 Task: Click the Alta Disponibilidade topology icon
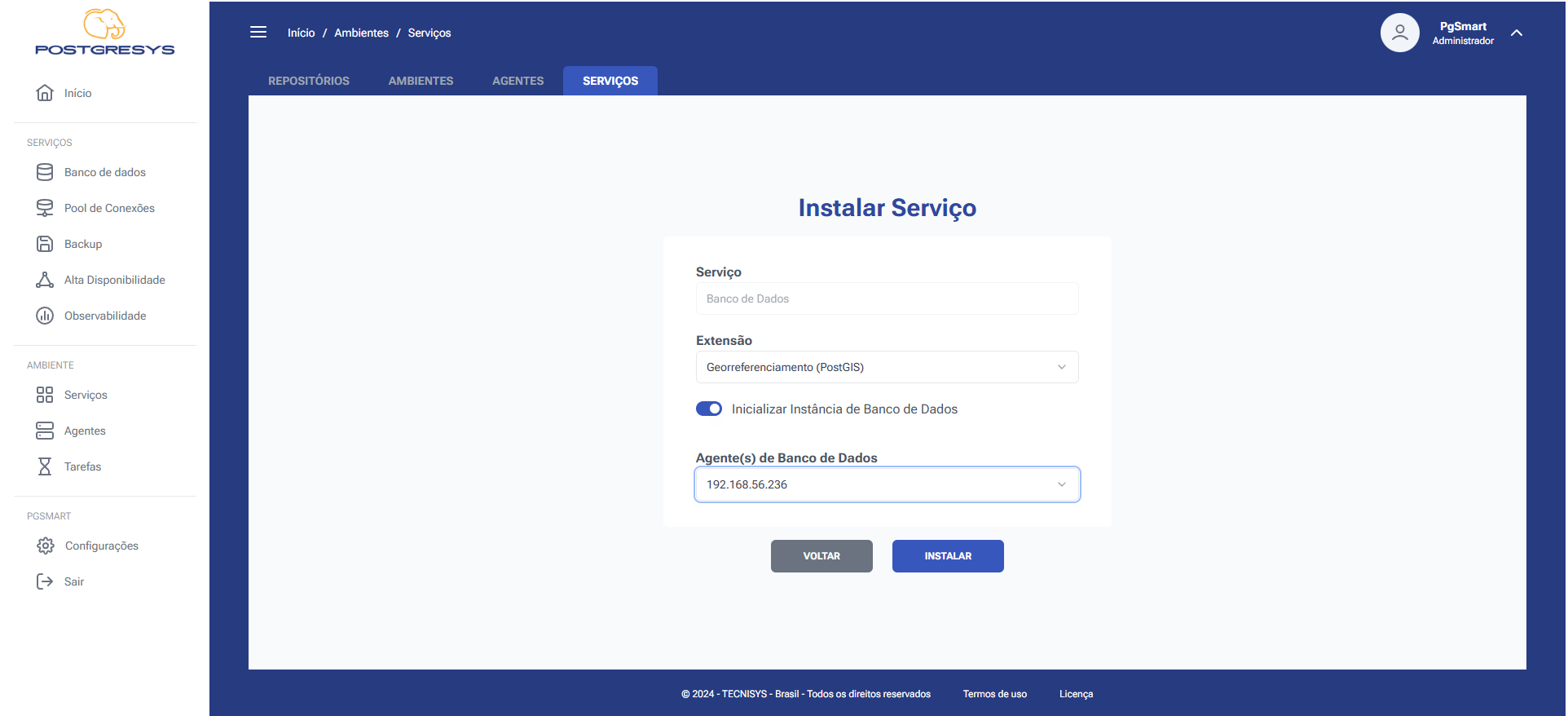45,280
